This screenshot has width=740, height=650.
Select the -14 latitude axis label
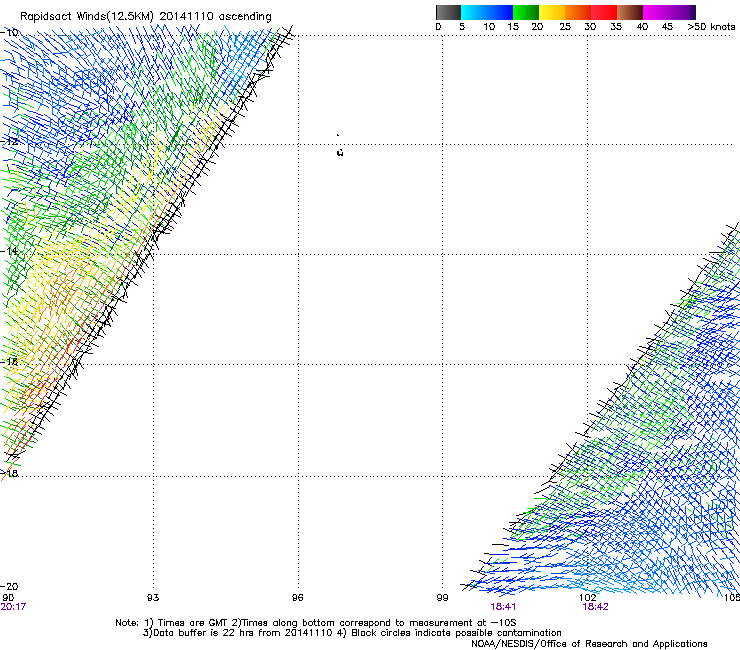click(9, 251)
